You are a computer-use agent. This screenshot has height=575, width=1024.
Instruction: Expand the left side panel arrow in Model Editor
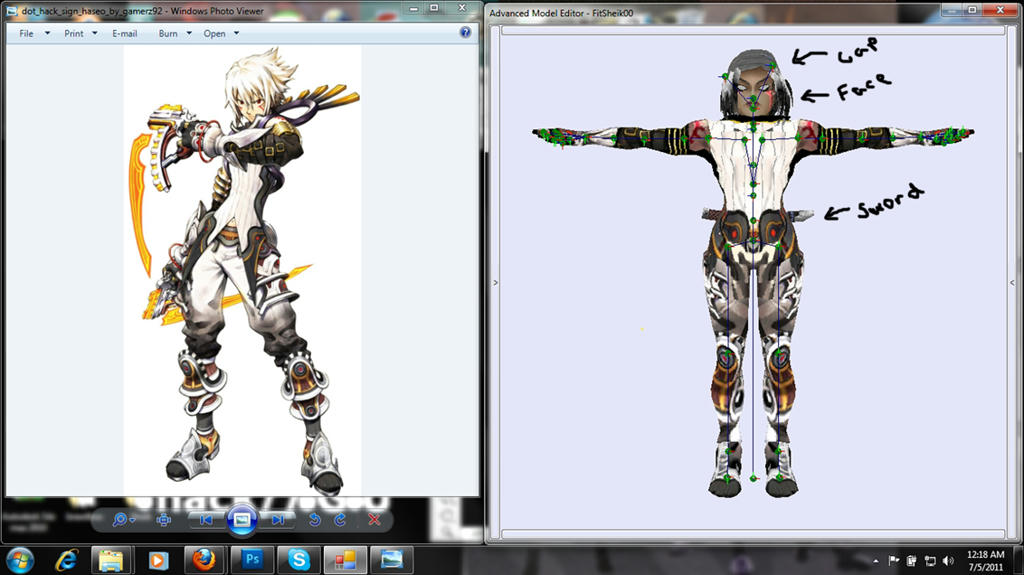[495, 283]
